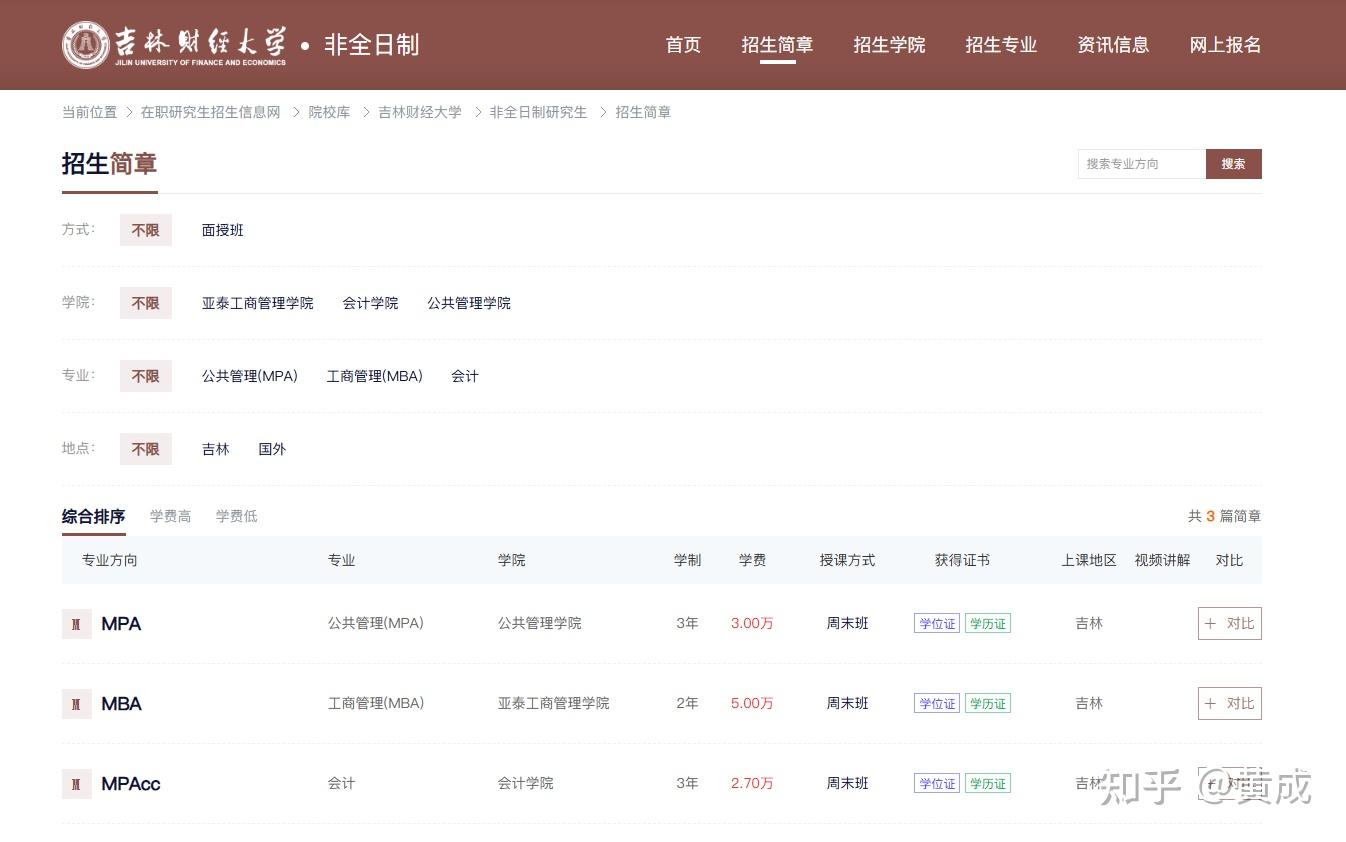Go to 招生学院 in navigation
Screen dimensions: 1346x842
(889, 45)
